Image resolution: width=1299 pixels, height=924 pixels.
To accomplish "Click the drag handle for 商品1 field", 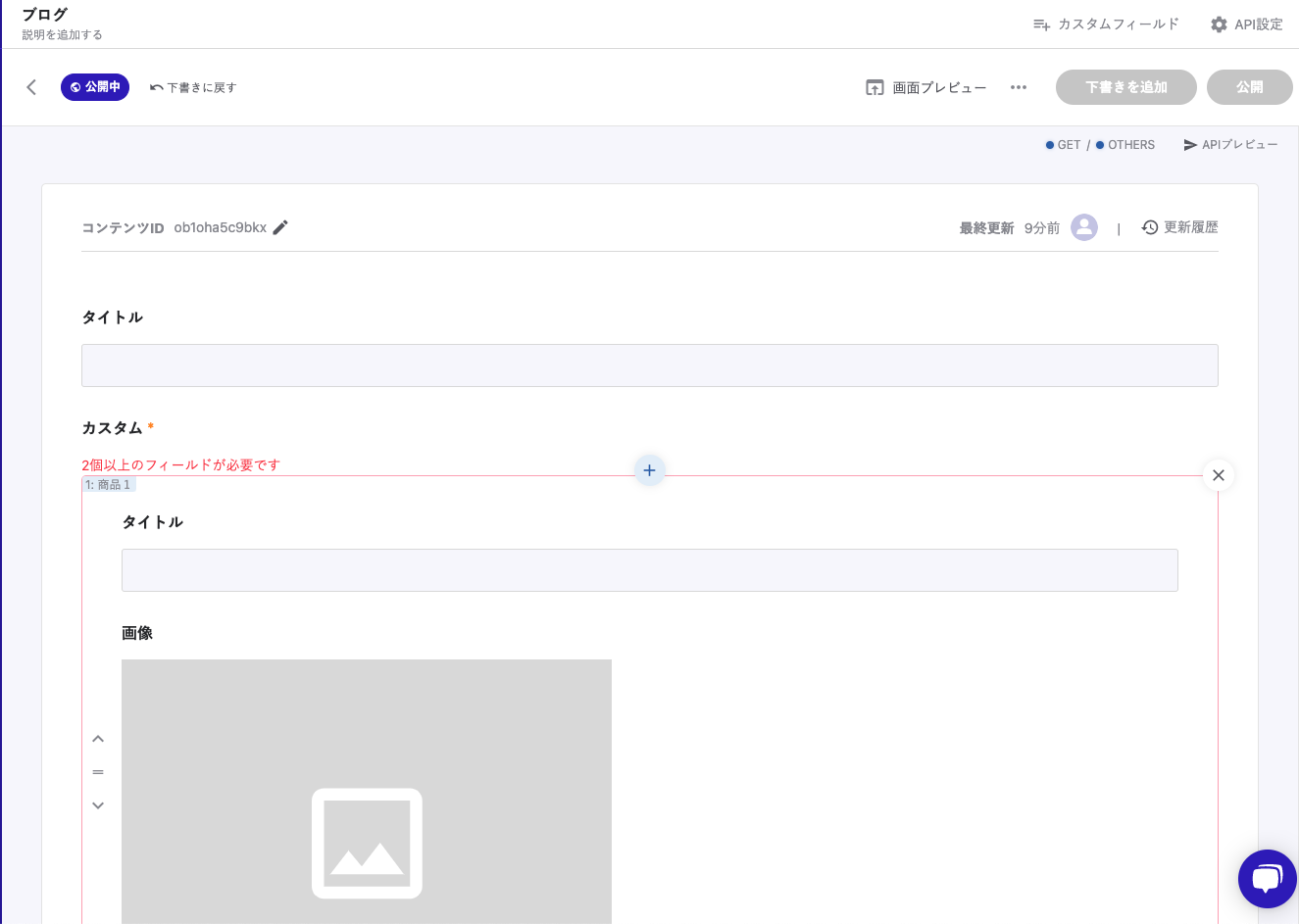I will (98, 772).
